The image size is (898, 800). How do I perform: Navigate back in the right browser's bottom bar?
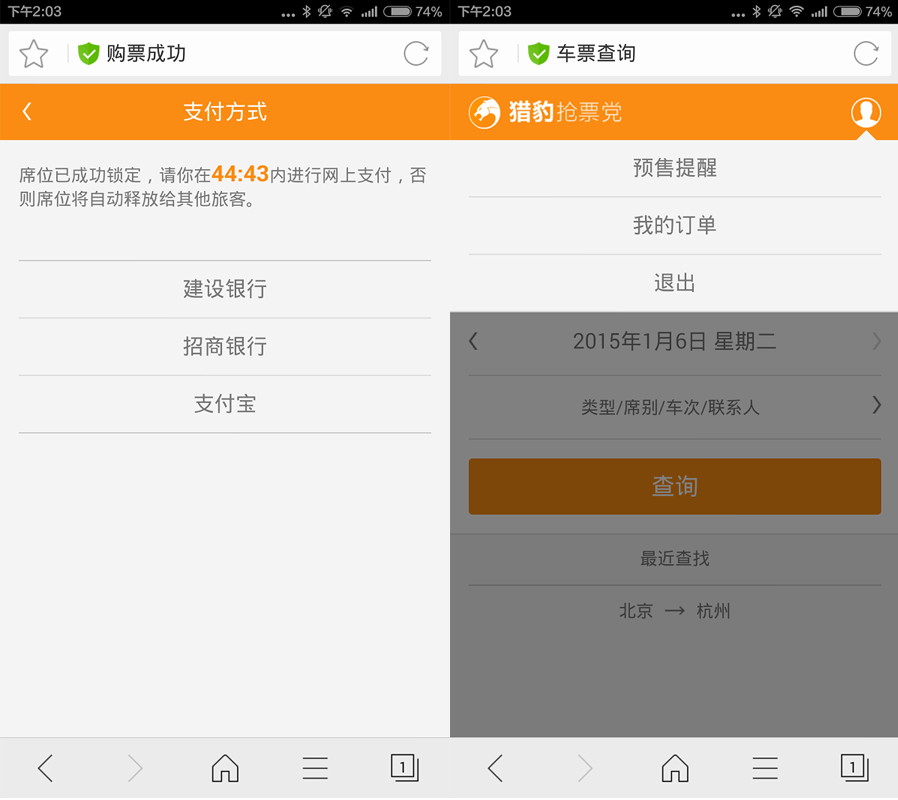495,769
